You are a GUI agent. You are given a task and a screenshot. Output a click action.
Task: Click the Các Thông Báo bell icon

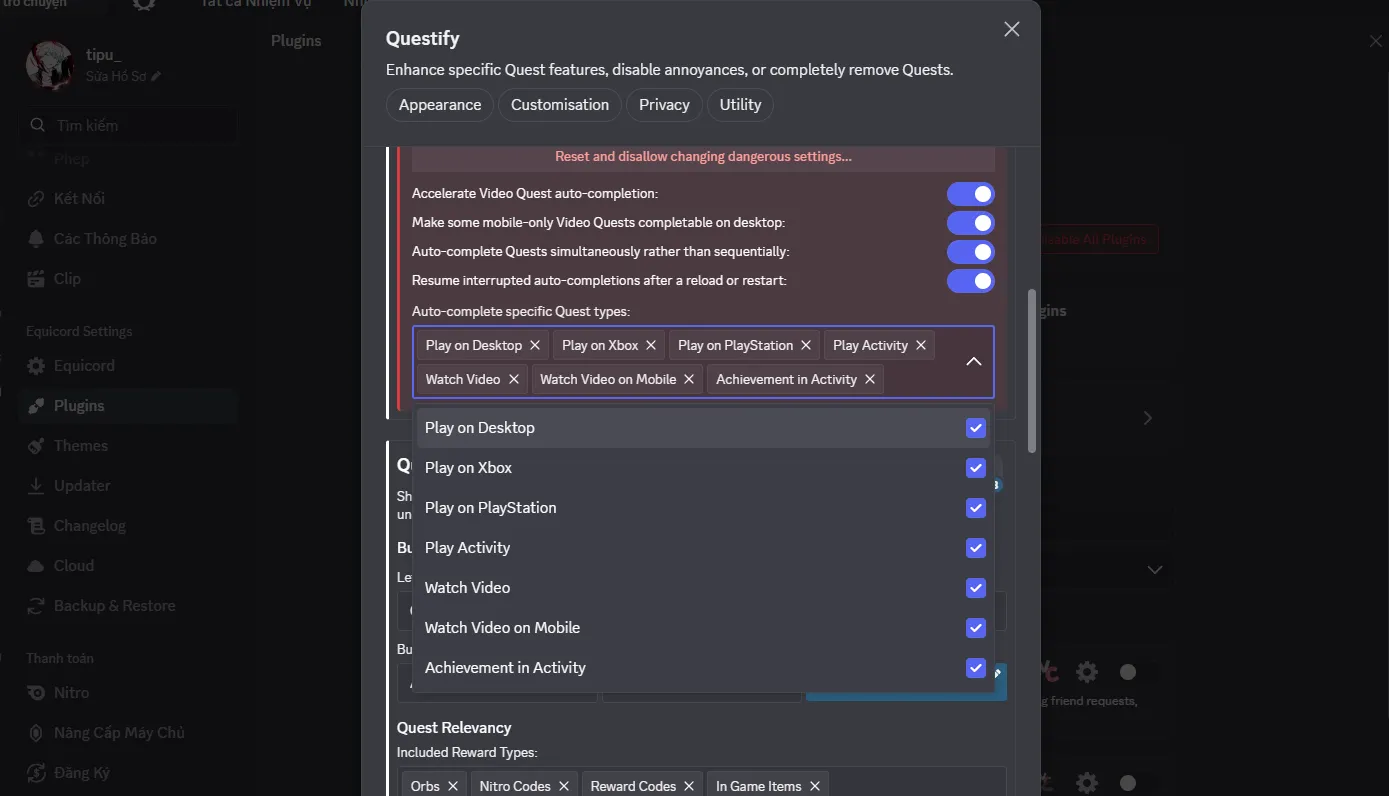tap(36, 238)
